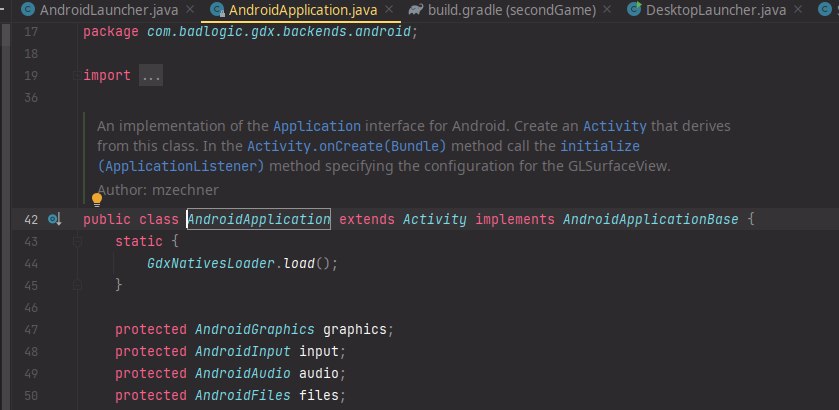The width and height of the screenshot is (839, 410).
Task: Click the AndroidApplication class name on line 42
Action: click(258, 219)
